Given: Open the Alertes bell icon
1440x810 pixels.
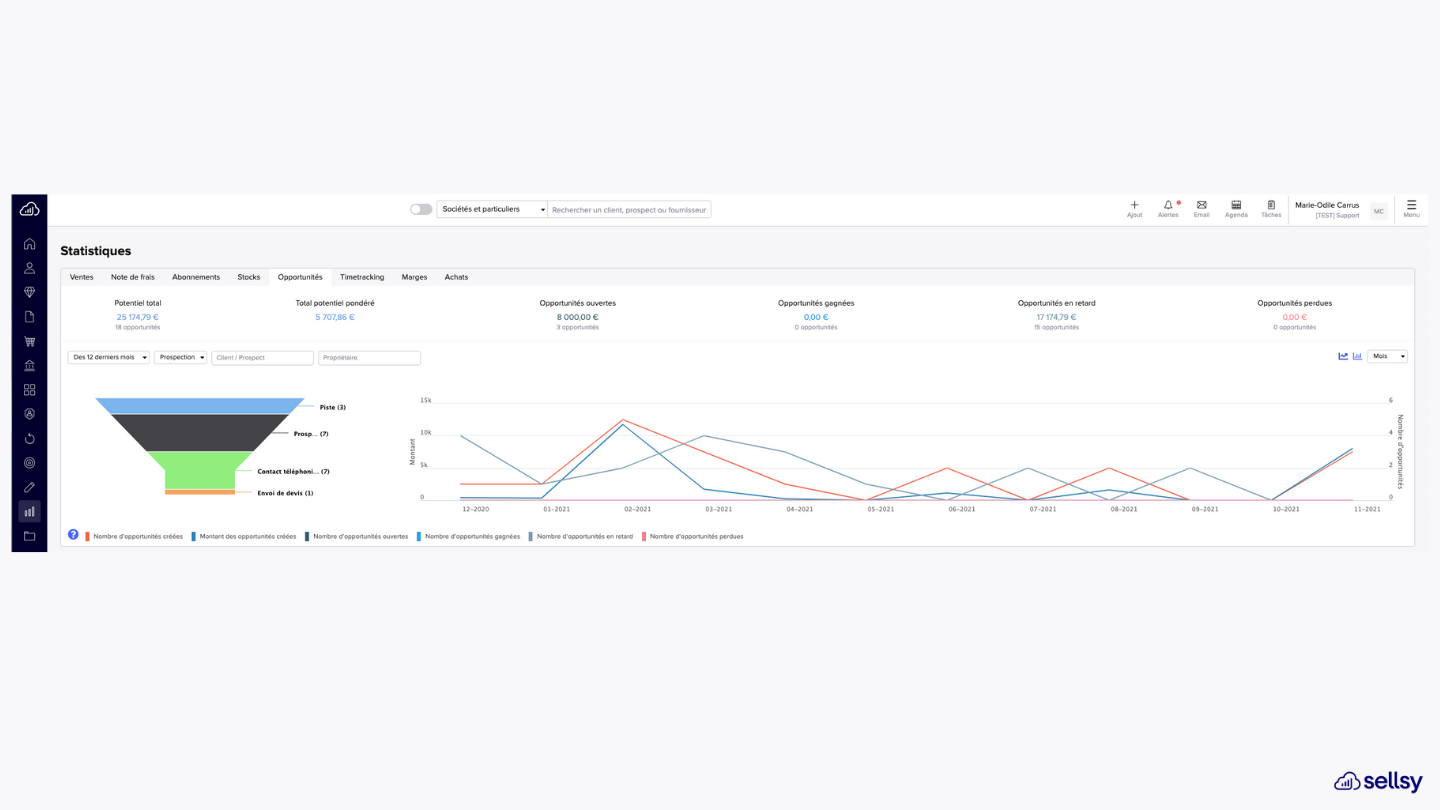Looking at the screenshot, I should coord(1168,205).
